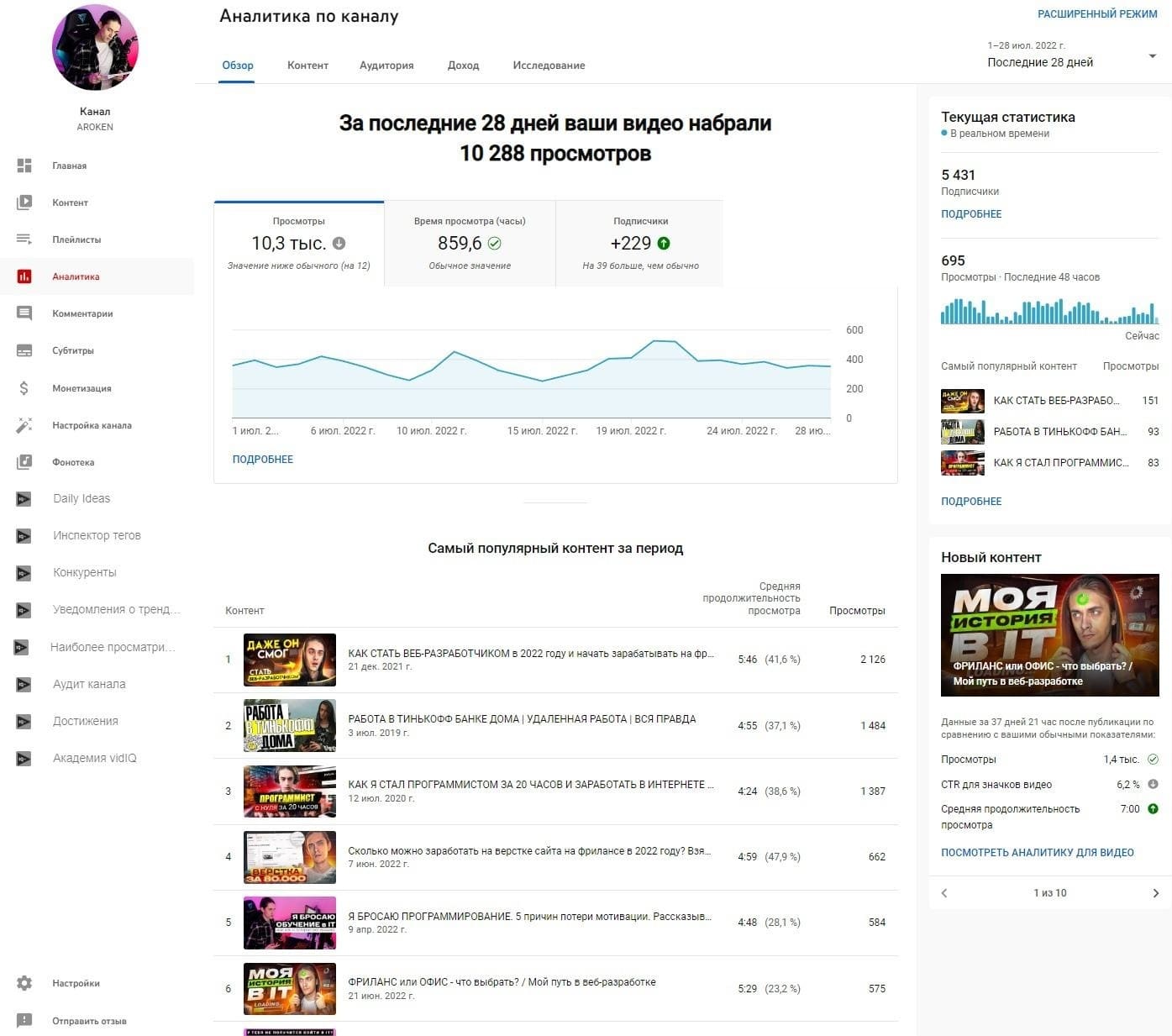Click ПОДРОБНЕЕ under the views chart
The width and height of the screenshot is (1172, 1036).
[x=263, y=460]
